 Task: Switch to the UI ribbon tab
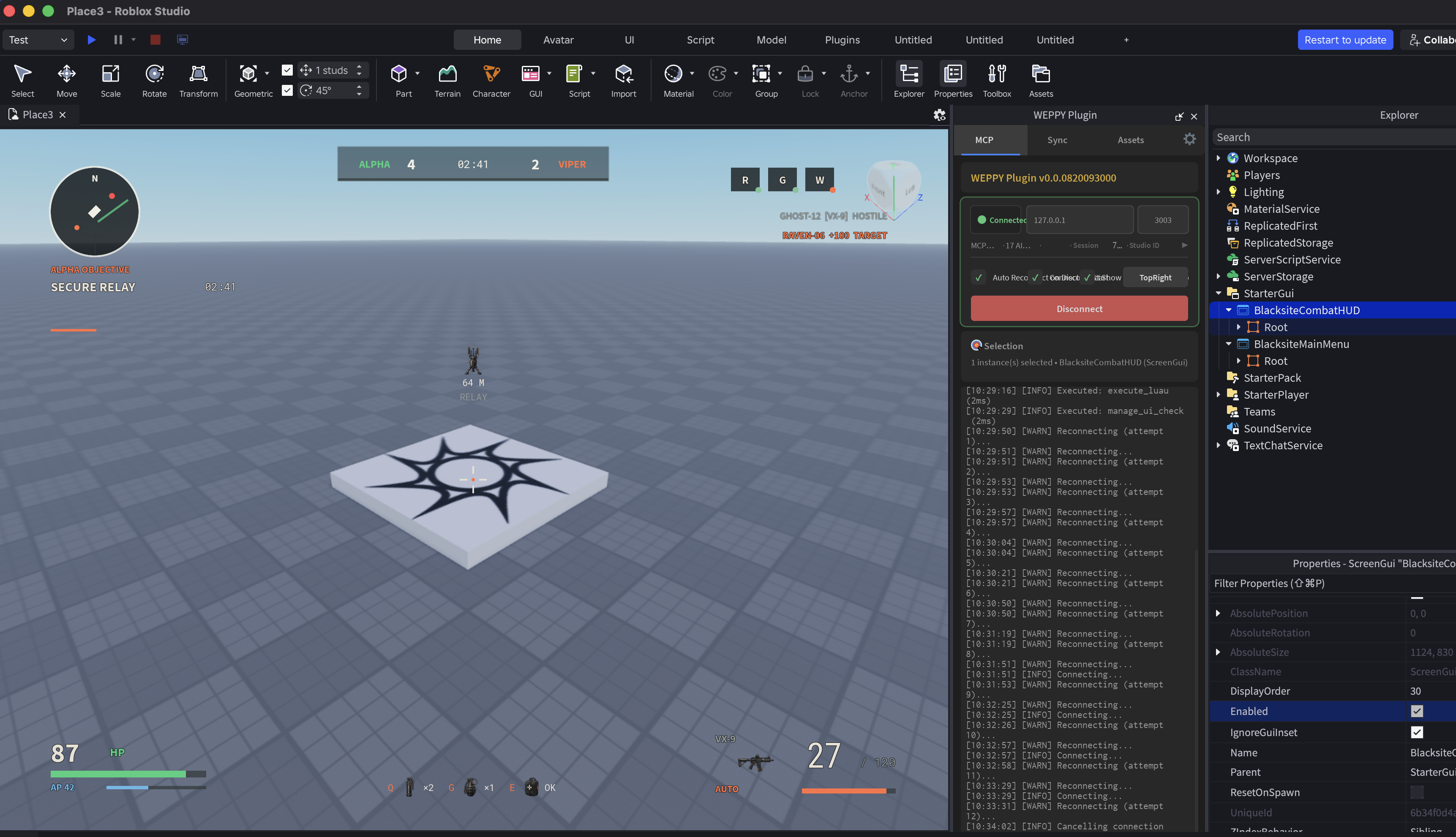tap(629, 40)
